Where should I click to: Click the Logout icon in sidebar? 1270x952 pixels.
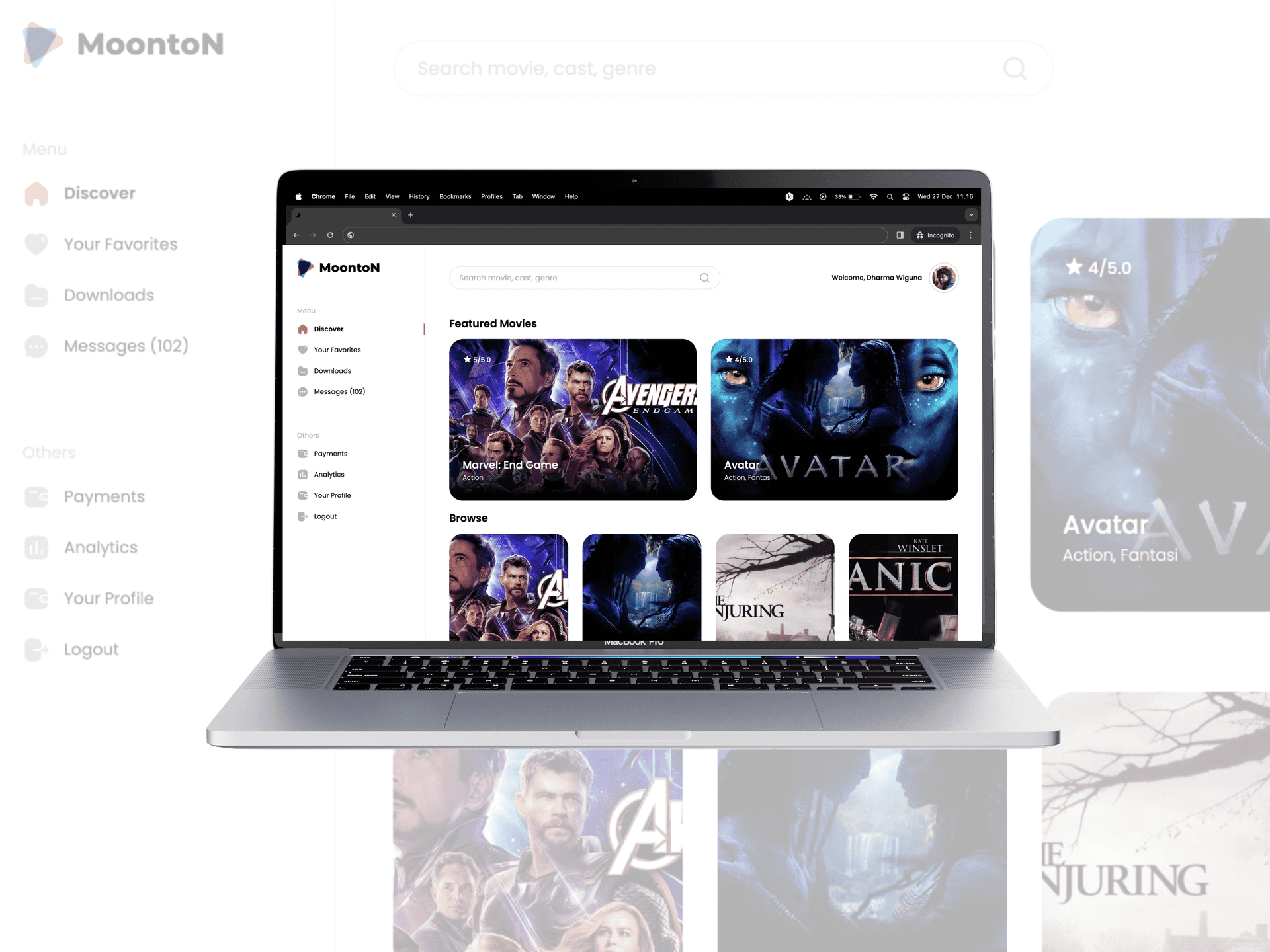coord(36,649)
